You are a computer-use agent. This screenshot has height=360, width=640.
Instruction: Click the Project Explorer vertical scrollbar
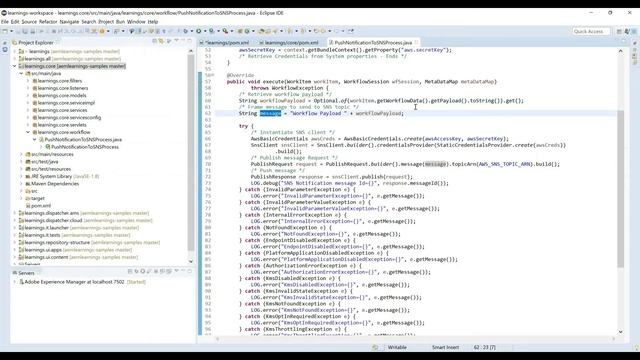tap(191, 152)
